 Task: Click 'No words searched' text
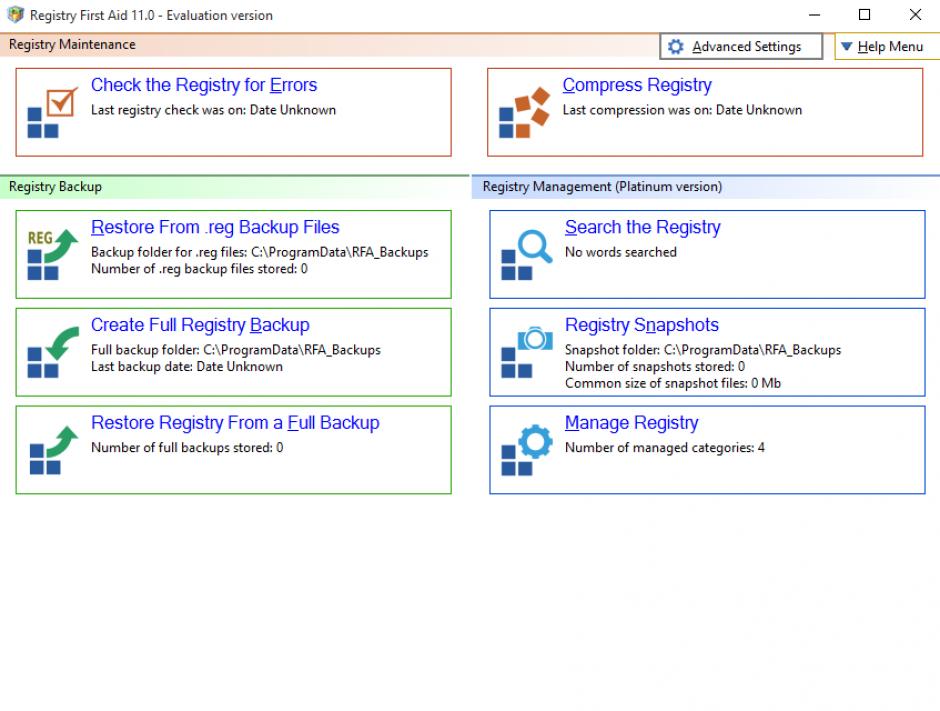tap(620, 252)
